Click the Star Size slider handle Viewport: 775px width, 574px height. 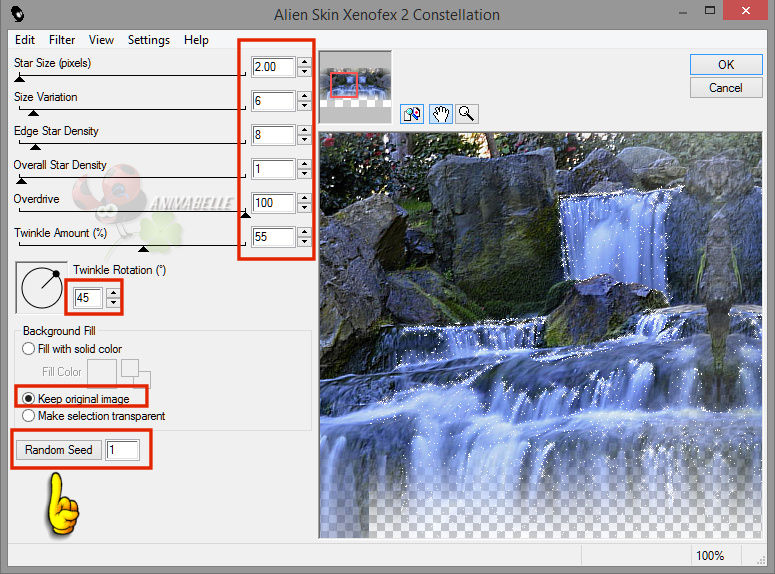[19, 78]
